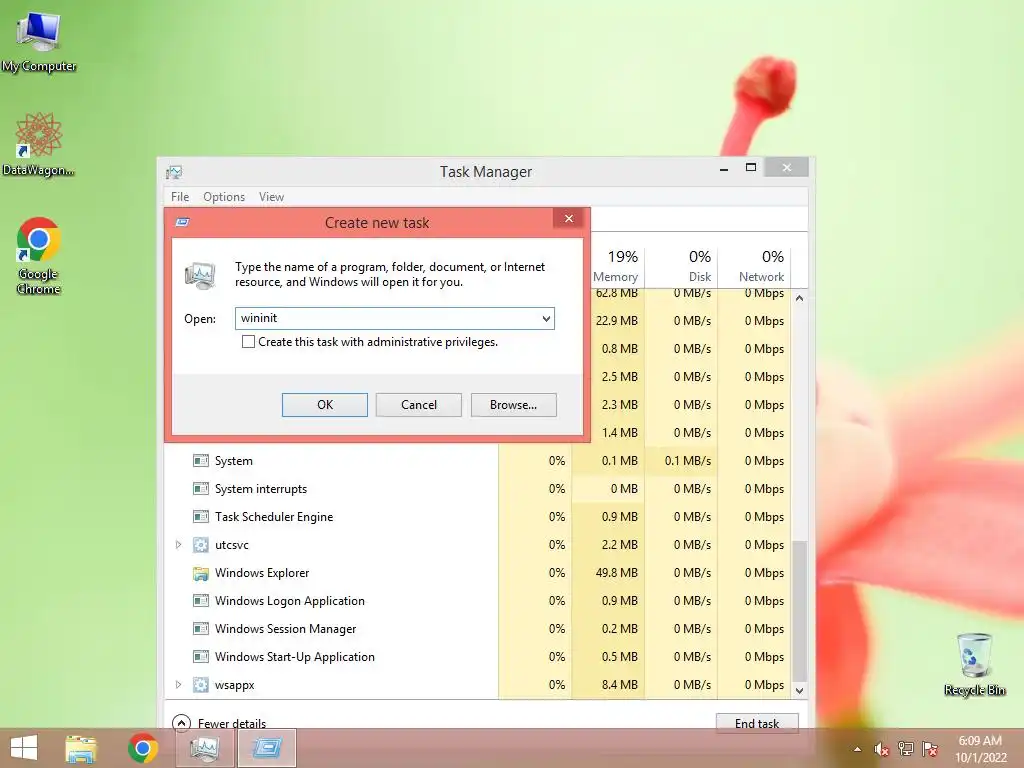Viewport: 1024px width, 768px height.
Task: Click the Chrome icon in the taskbar
Action: click(143, 748)
